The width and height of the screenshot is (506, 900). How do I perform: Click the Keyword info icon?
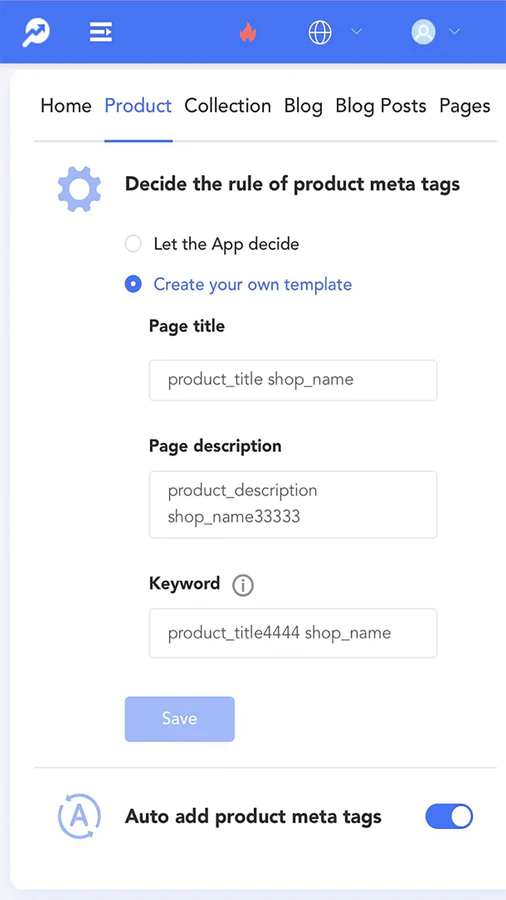243,585
